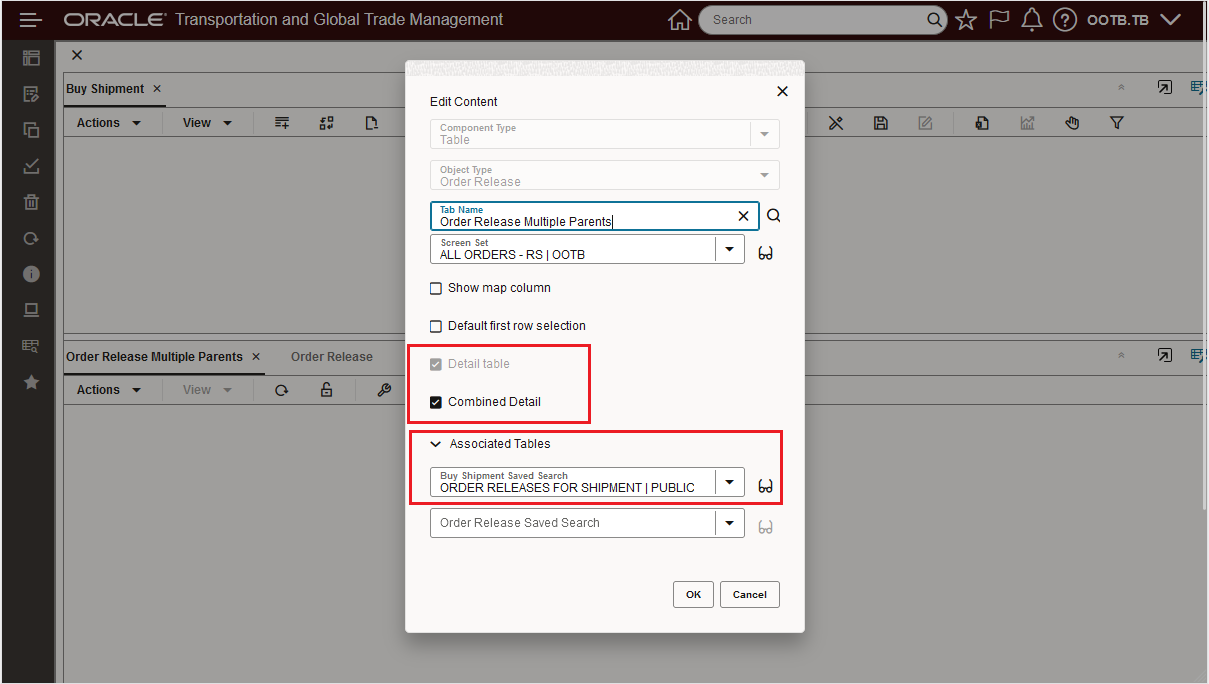
Task: Click sidebar refresh icon
Action: tap(31, 238)
